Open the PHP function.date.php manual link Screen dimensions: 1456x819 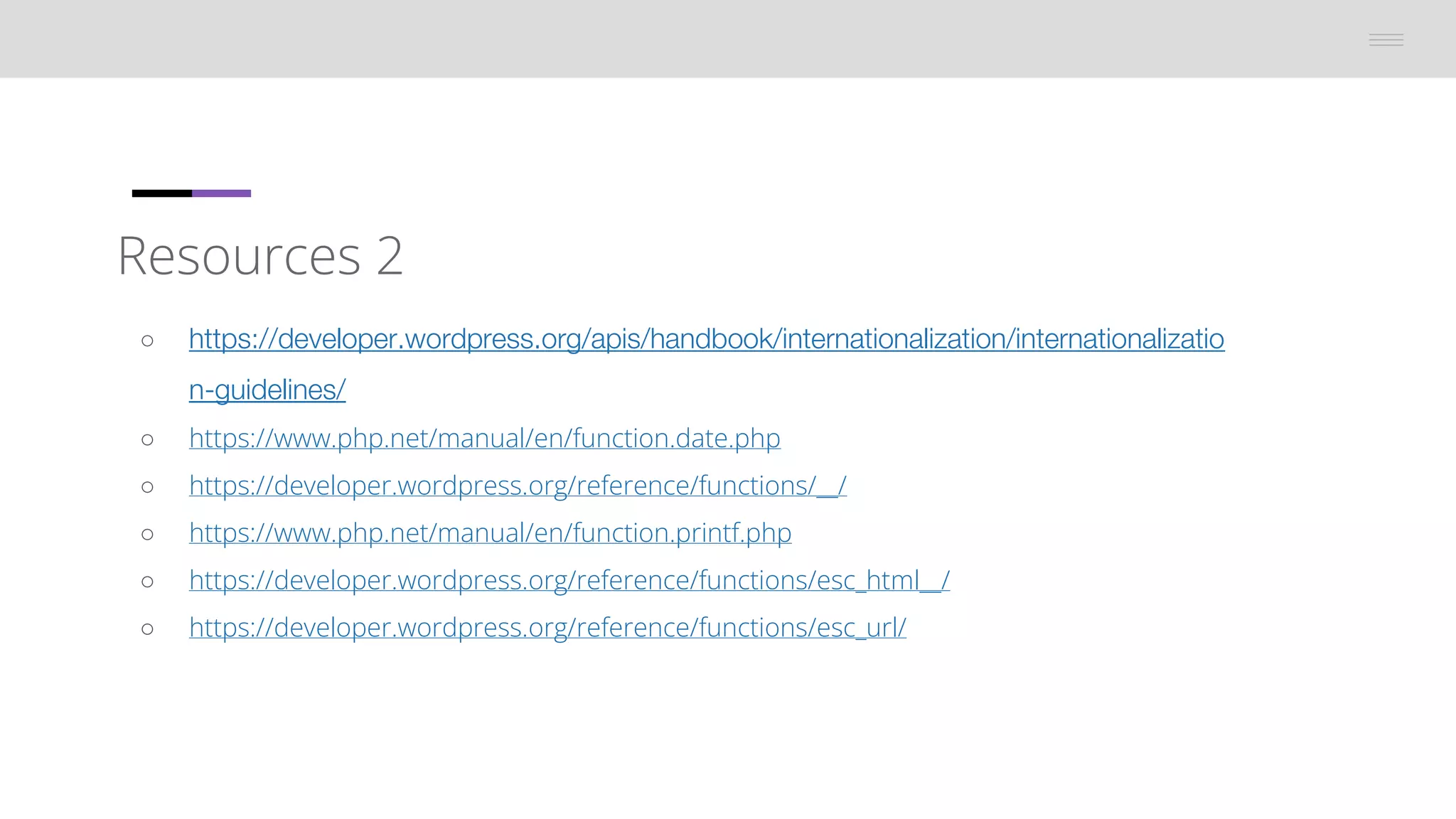coord(484,438)
